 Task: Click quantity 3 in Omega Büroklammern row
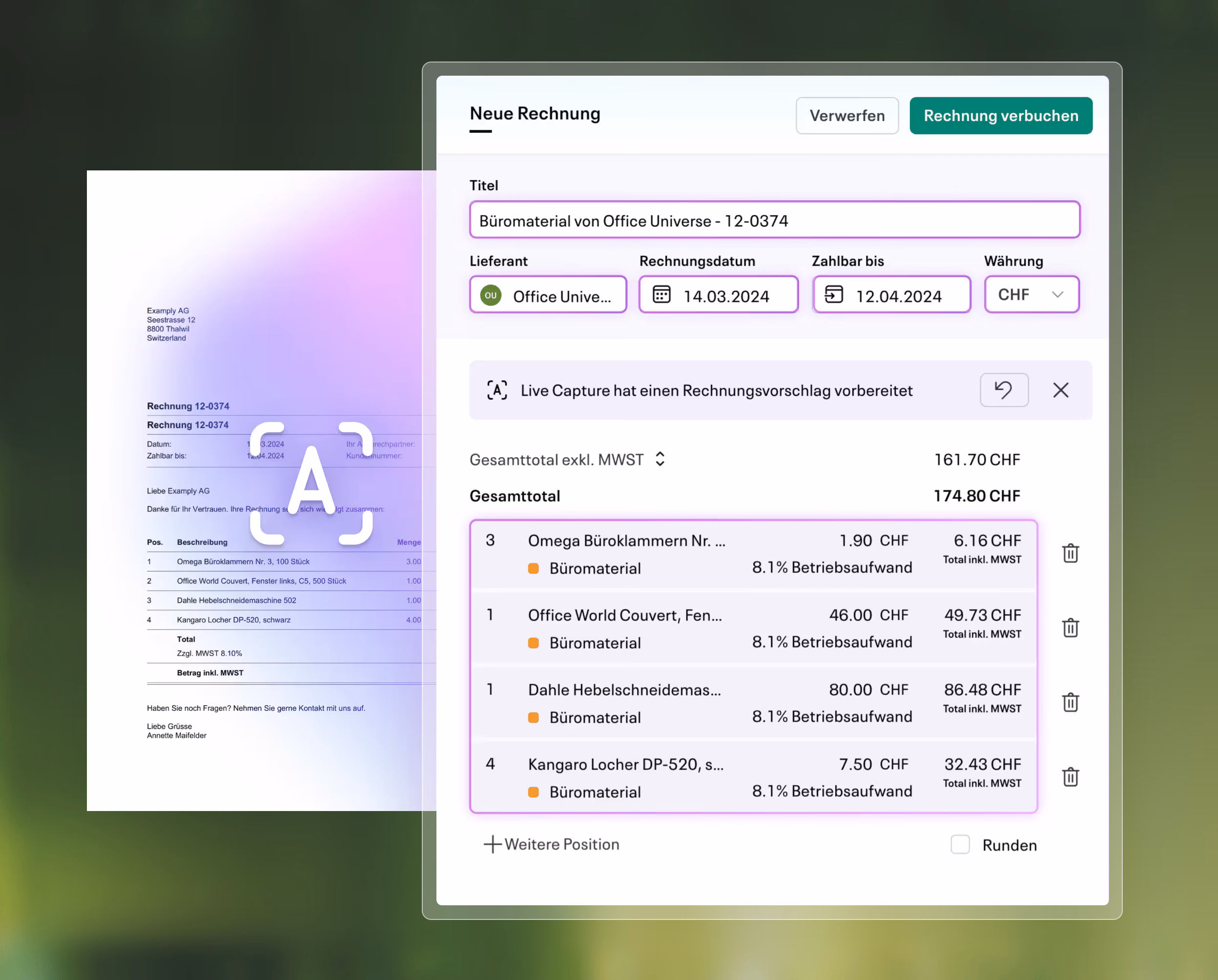[x=490, y=541]
